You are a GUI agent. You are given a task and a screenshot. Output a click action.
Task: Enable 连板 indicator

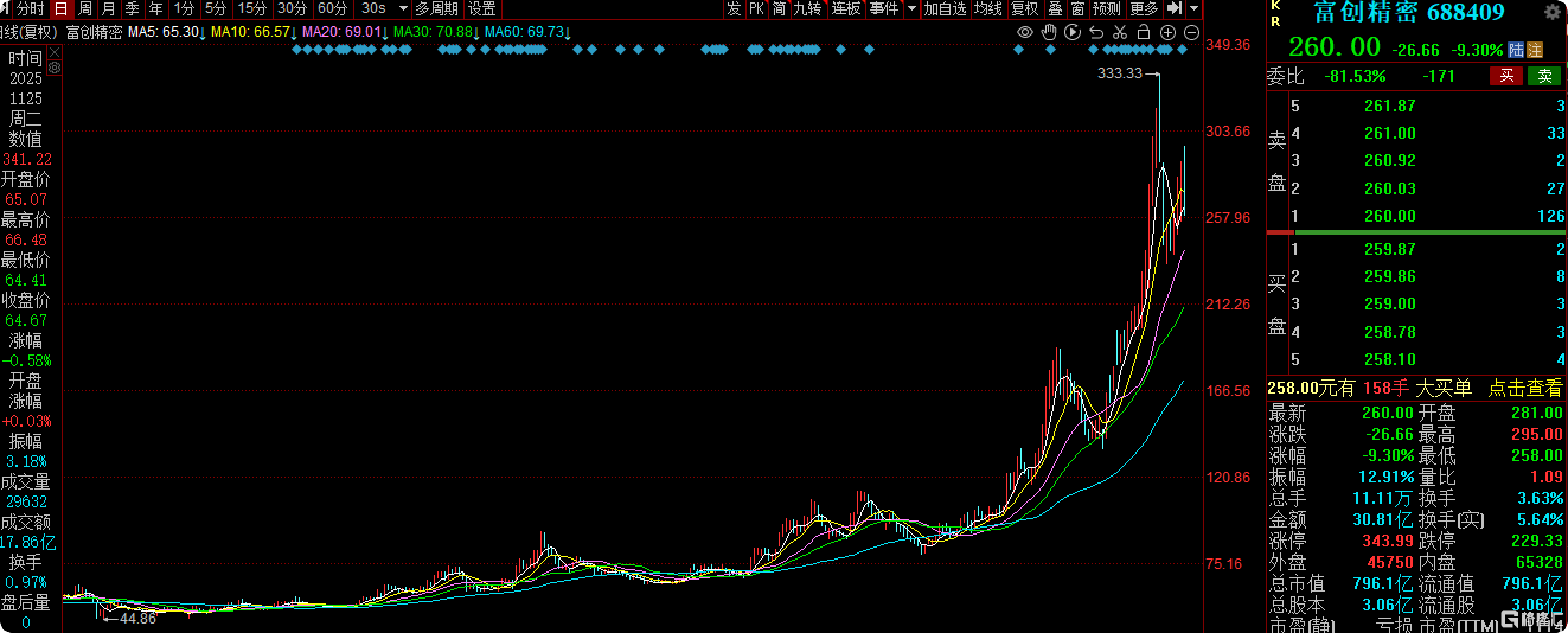[x=846, y=8]
